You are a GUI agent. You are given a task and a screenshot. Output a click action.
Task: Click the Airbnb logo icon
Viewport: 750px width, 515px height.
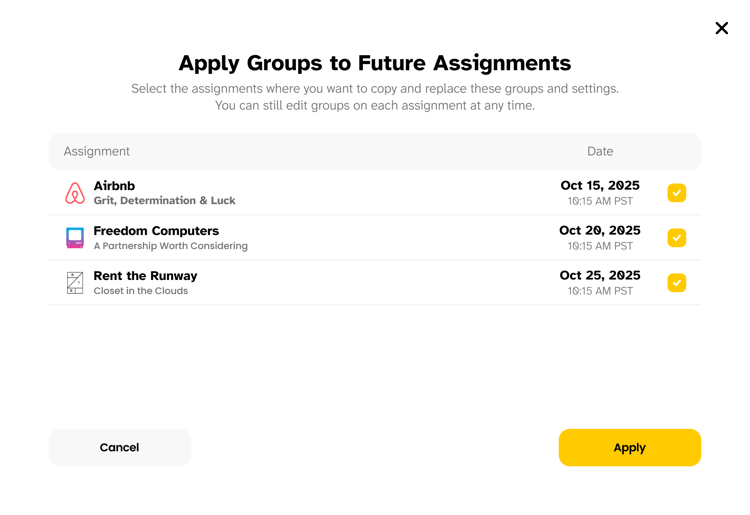[x=75, y=193]
